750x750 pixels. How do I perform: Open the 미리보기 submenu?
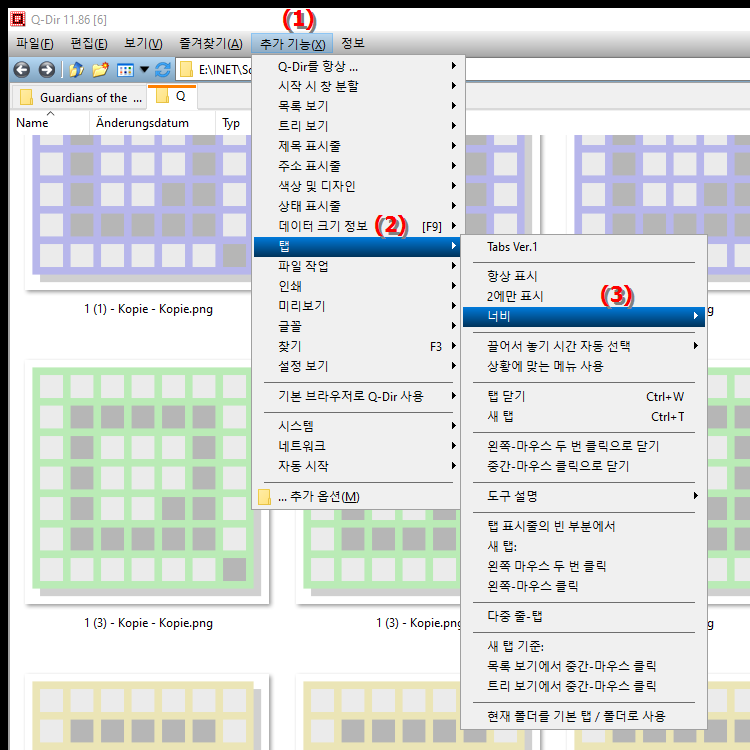pos(356,306)
